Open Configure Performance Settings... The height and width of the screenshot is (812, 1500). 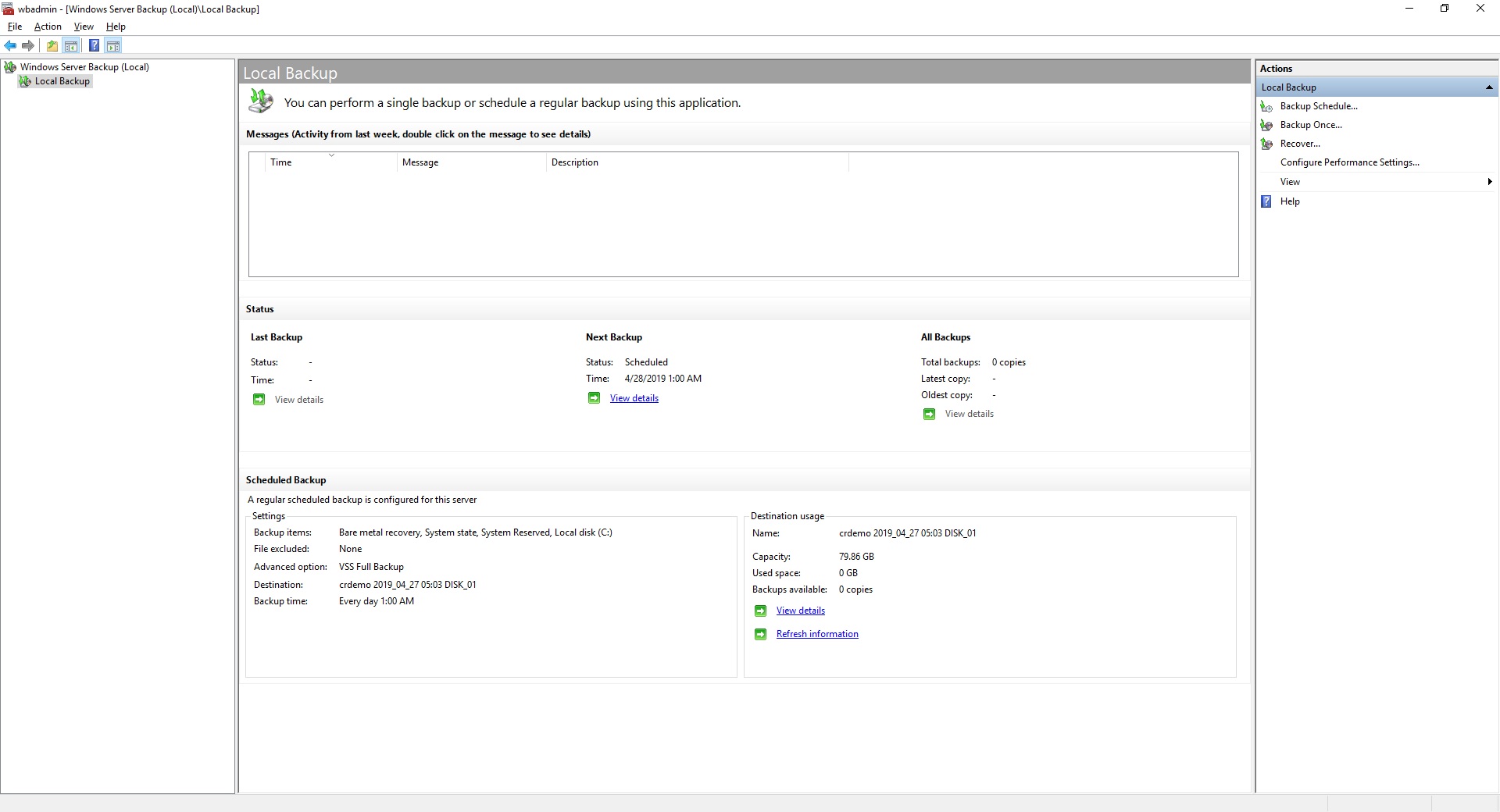pos(1349,162)
